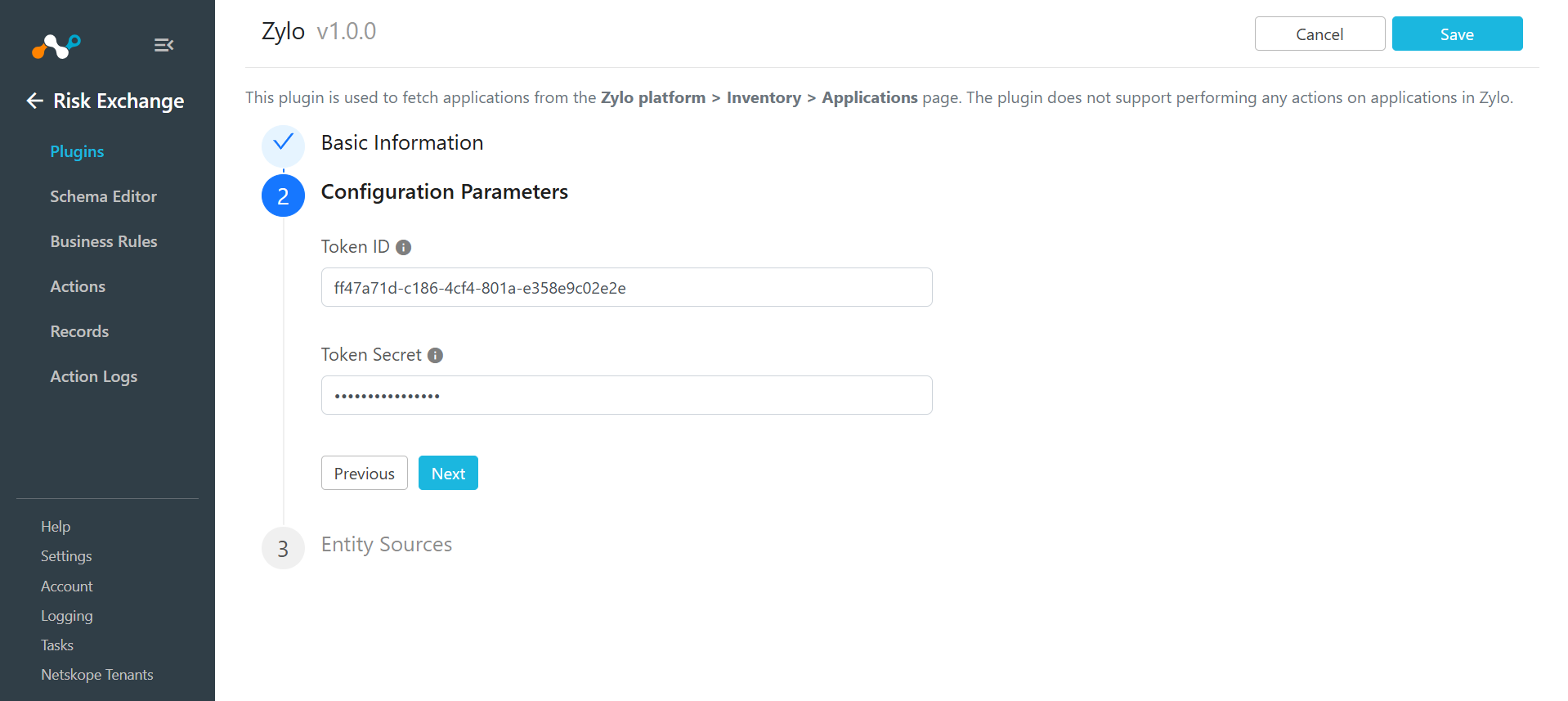The height and width of the screenshot is (701, 1568).
Task: Open Action Logs page
Action: click(93, 376)
